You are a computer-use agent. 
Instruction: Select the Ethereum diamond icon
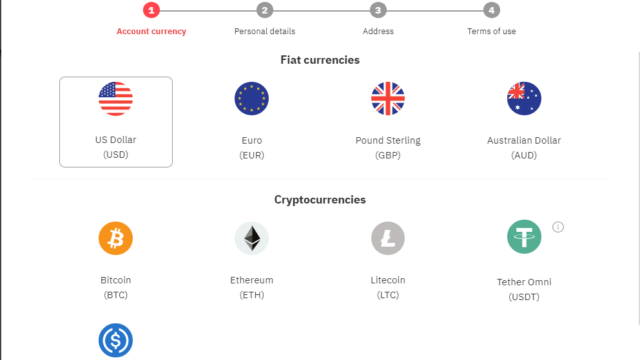point(251,238)
